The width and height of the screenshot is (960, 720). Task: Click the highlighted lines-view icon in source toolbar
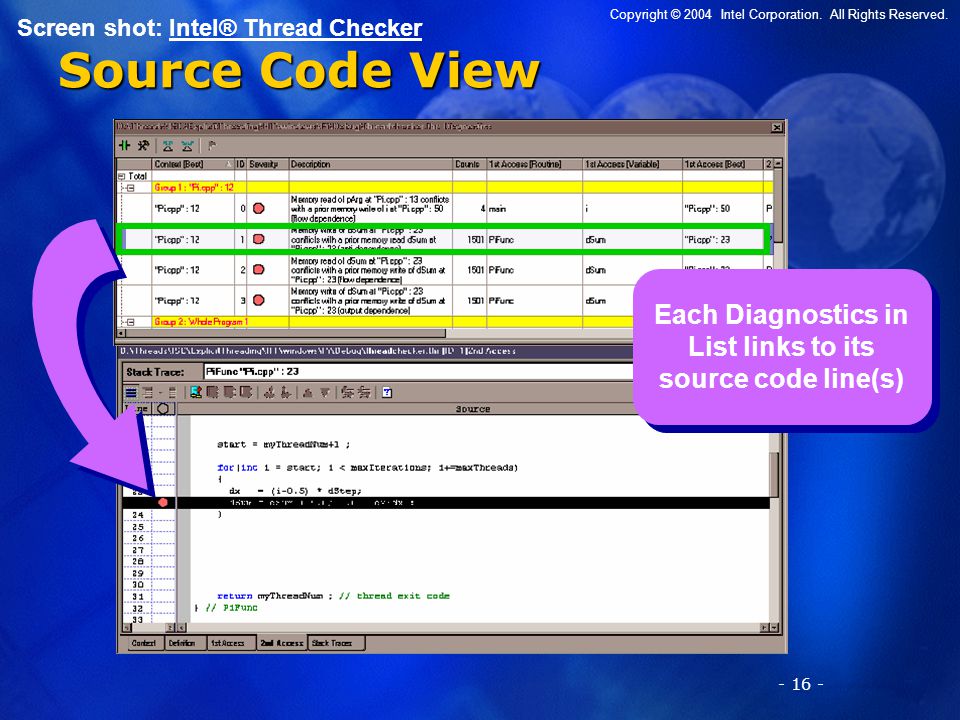coord(131,392)
